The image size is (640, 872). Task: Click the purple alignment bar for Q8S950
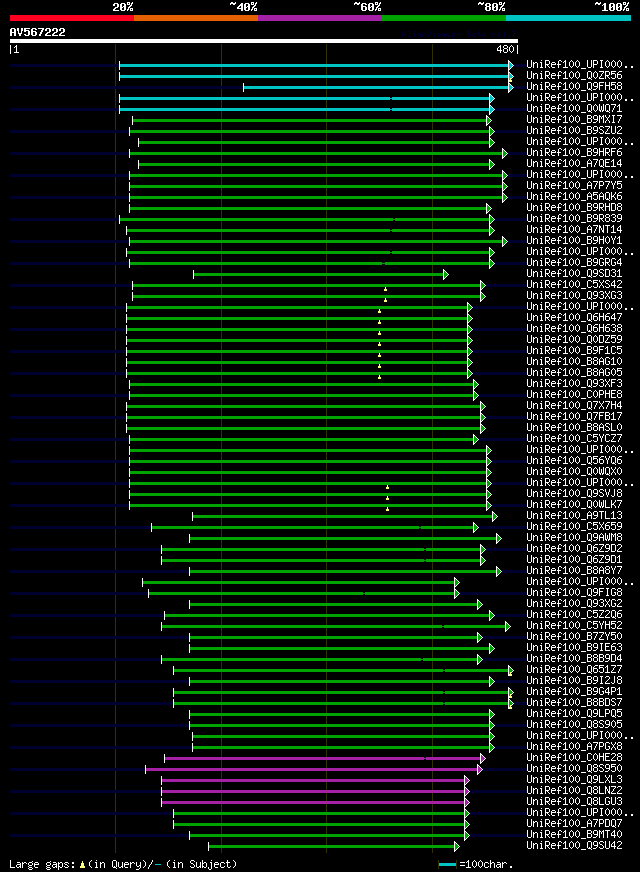pos(314,770)
